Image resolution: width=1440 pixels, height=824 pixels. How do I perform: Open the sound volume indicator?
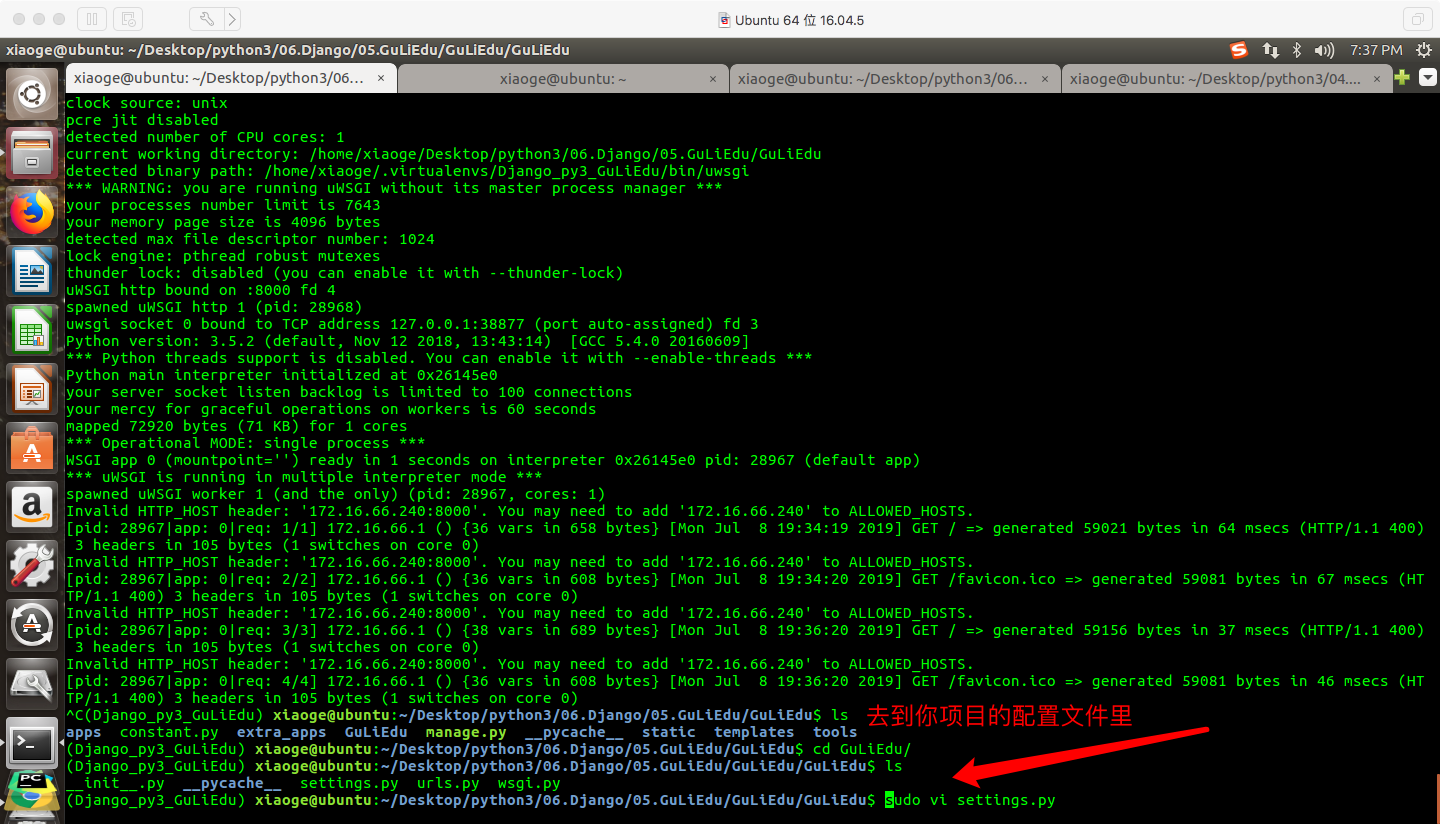click(x=1324, y=50)
